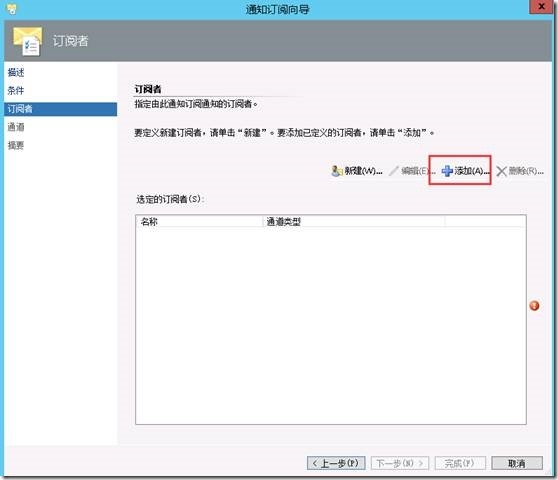Select the 订阅者 step in sidebar
The image size is (558, 480).
click(x=60, y=109)
